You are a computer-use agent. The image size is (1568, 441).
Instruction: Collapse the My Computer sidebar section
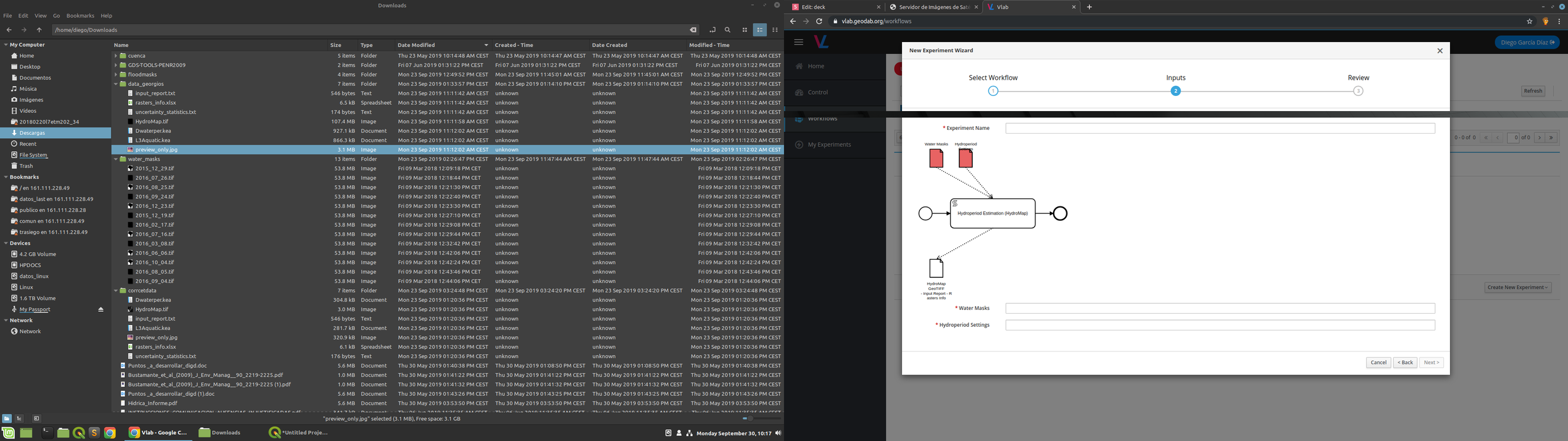[x=6, y=45]
